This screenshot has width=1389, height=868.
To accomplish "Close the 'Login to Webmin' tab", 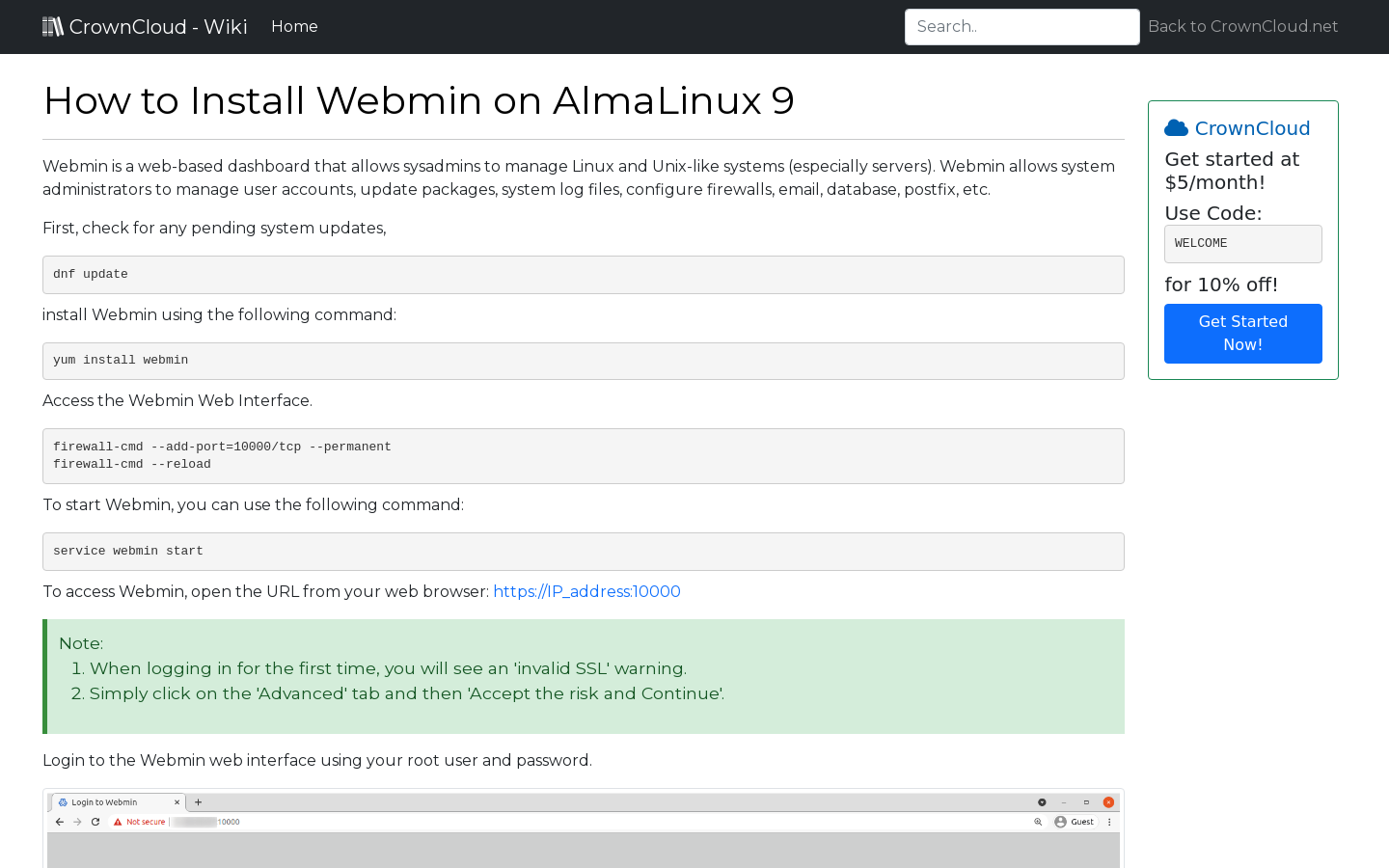I will [x=177, y=801].
